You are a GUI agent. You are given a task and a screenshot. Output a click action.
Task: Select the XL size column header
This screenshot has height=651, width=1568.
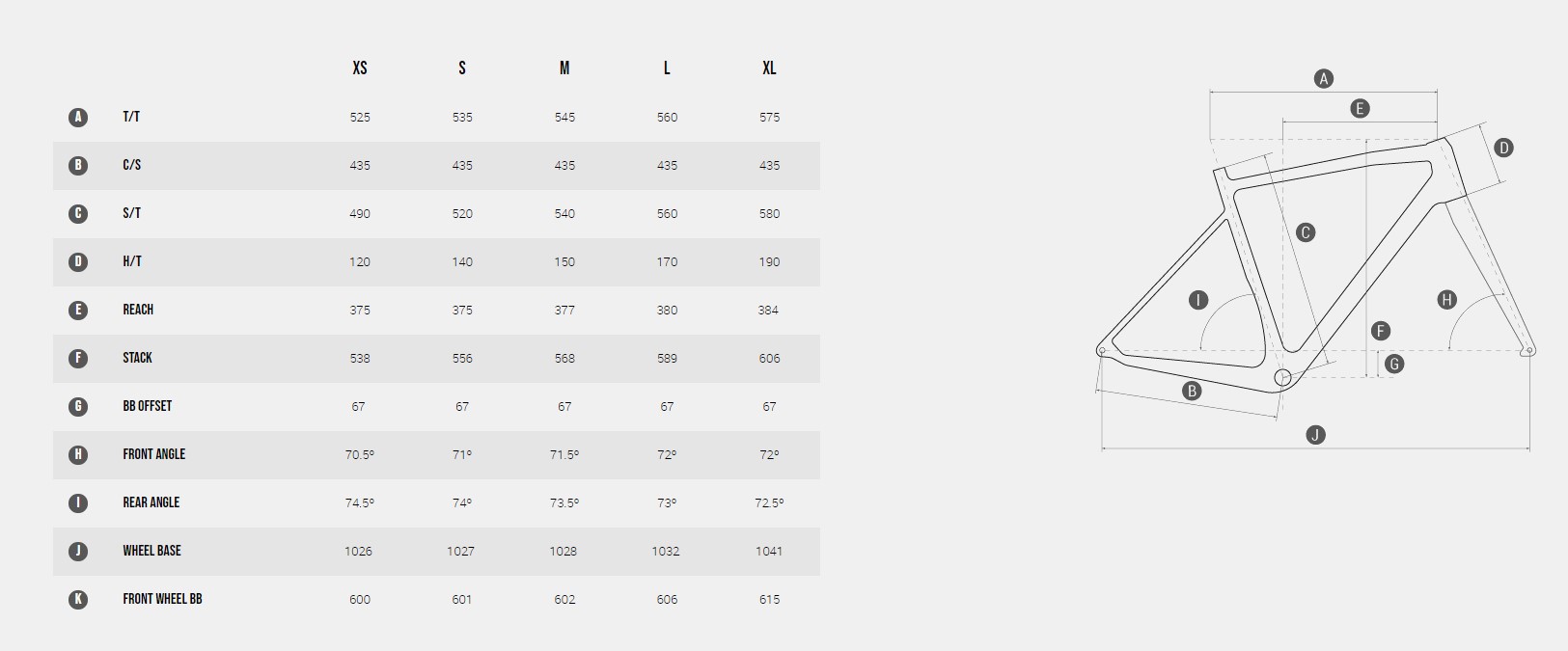point(769,68)
